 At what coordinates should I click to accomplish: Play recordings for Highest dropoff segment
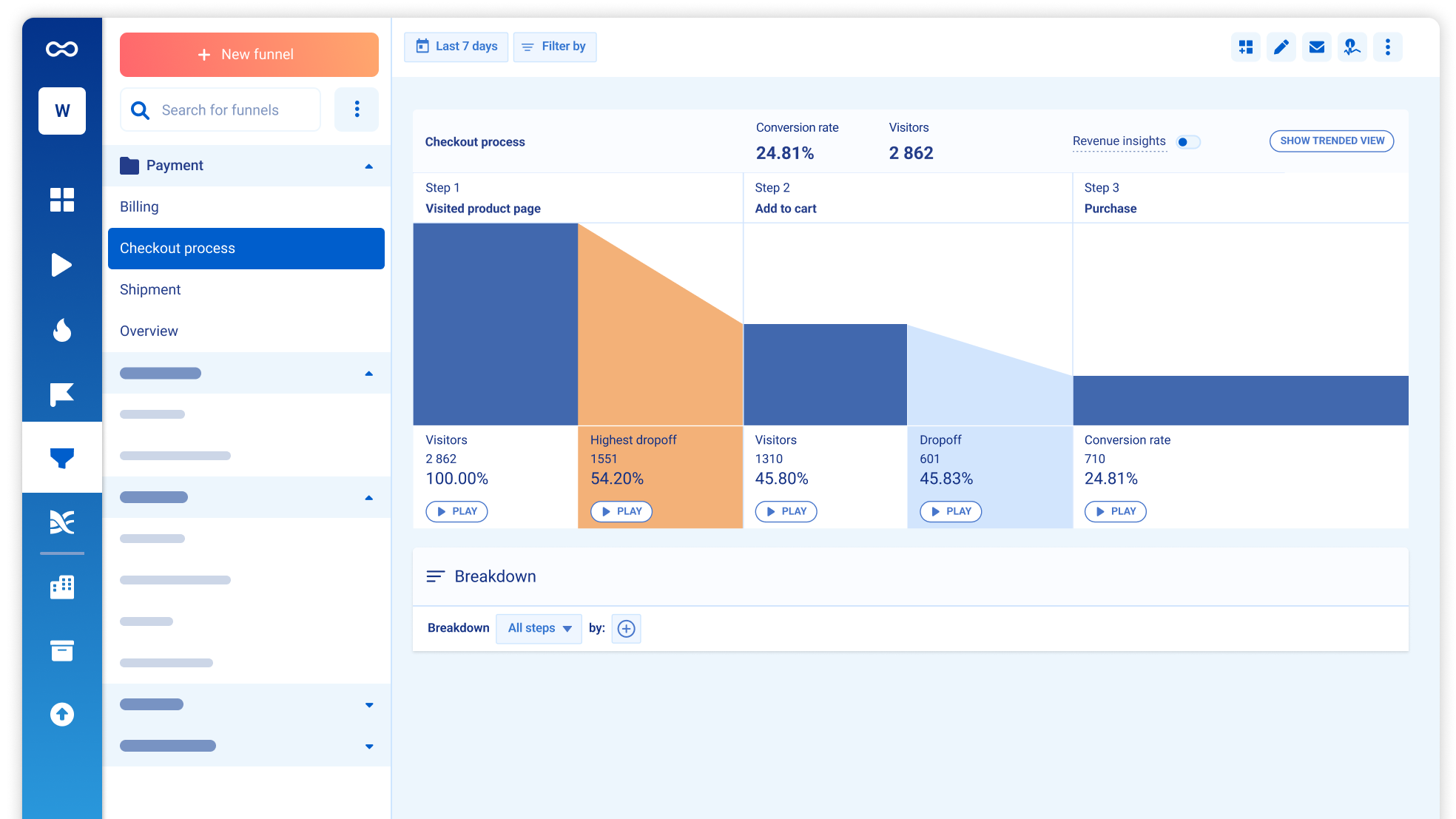621,511
